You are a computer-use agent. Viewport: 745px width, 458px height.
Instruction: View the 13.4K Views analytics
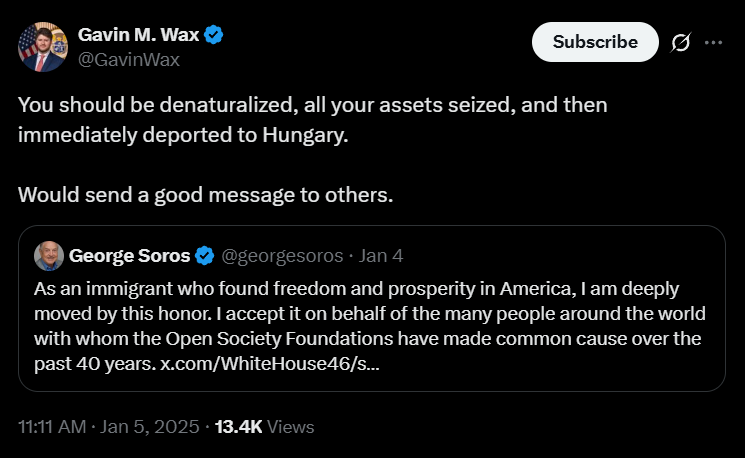pos(264,427)
